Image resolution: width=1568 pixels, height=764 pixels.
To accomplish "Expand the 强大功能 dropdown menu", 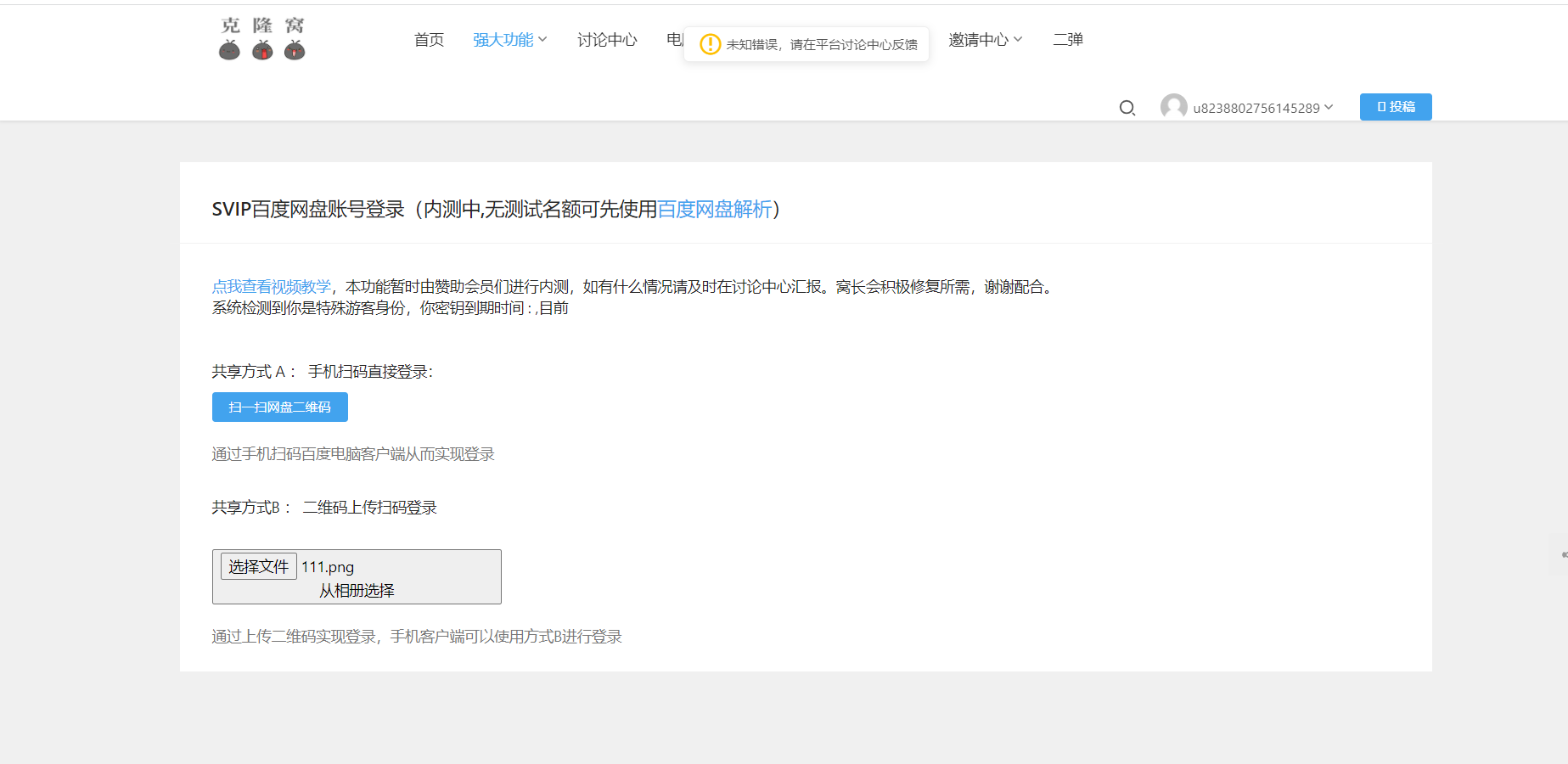I will pos(509,40).
